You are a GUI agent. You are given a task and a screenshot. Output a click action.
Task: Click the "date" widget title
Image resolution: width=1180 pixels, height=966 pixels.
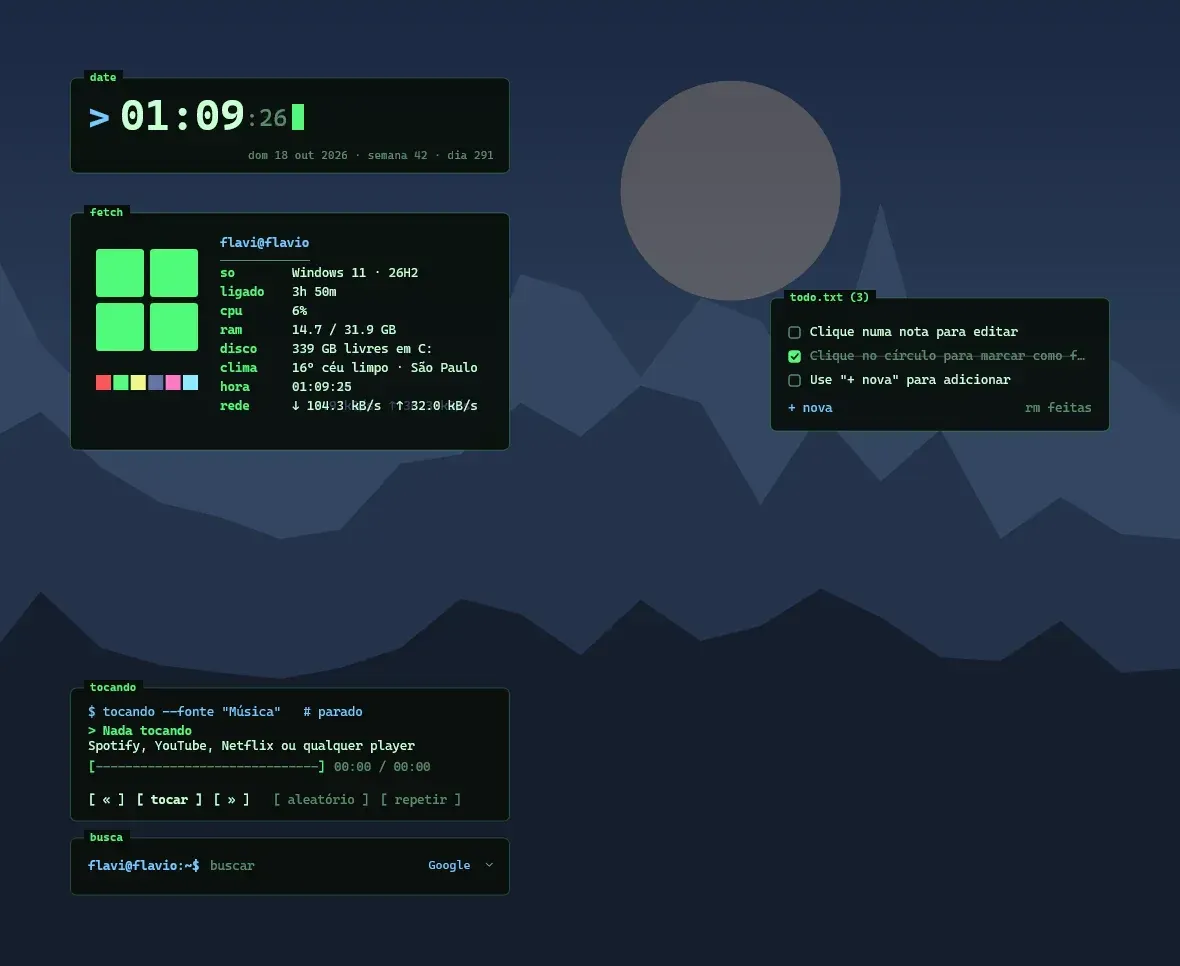[102, 77]
